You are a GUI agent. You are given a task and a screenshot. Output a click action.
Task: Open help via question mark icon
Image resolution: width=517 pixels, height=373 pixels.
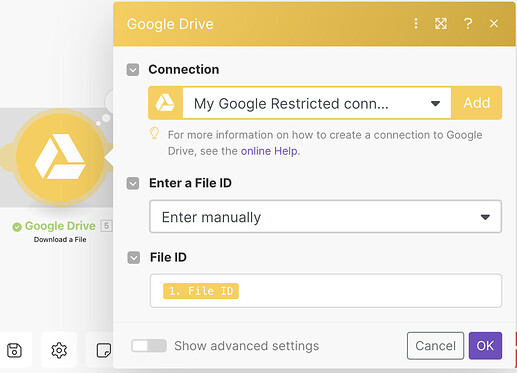[x=468, y=23]
